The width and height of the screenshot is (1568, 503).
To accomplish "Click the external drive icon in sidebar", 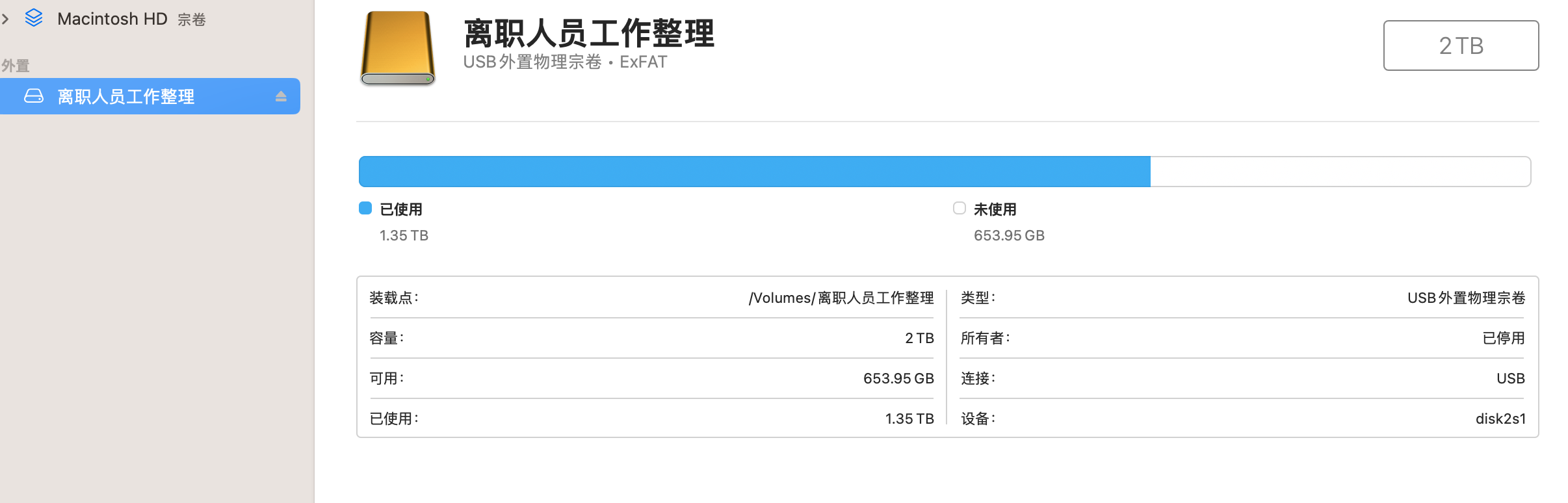I will pyautogui.click(x=34, y=96).
